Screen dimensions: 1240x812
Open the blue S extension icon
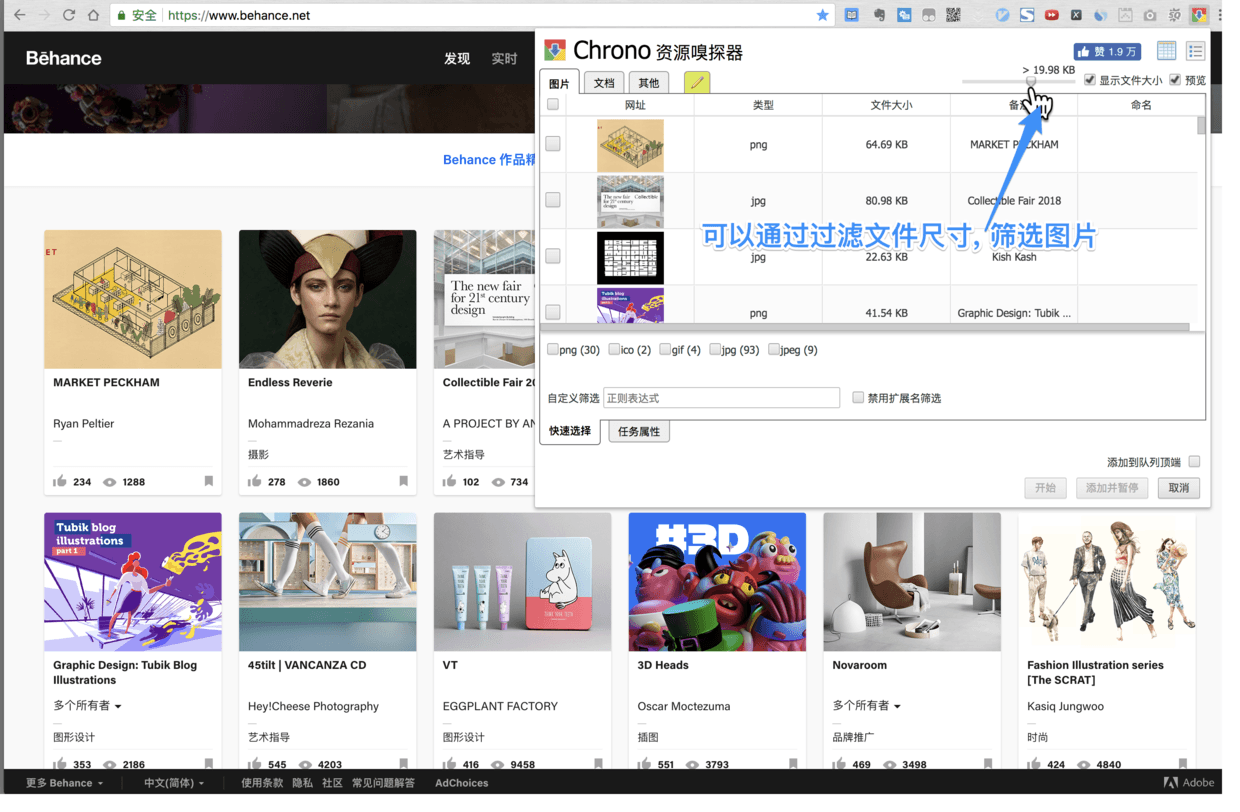(1027, 15)
